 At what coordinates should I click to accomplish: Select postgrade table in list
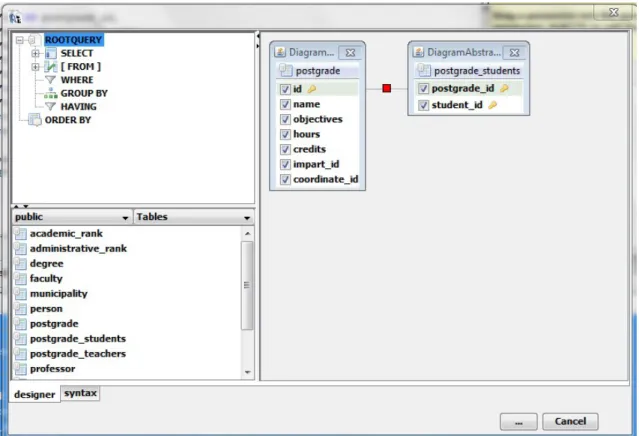point(54,324)
